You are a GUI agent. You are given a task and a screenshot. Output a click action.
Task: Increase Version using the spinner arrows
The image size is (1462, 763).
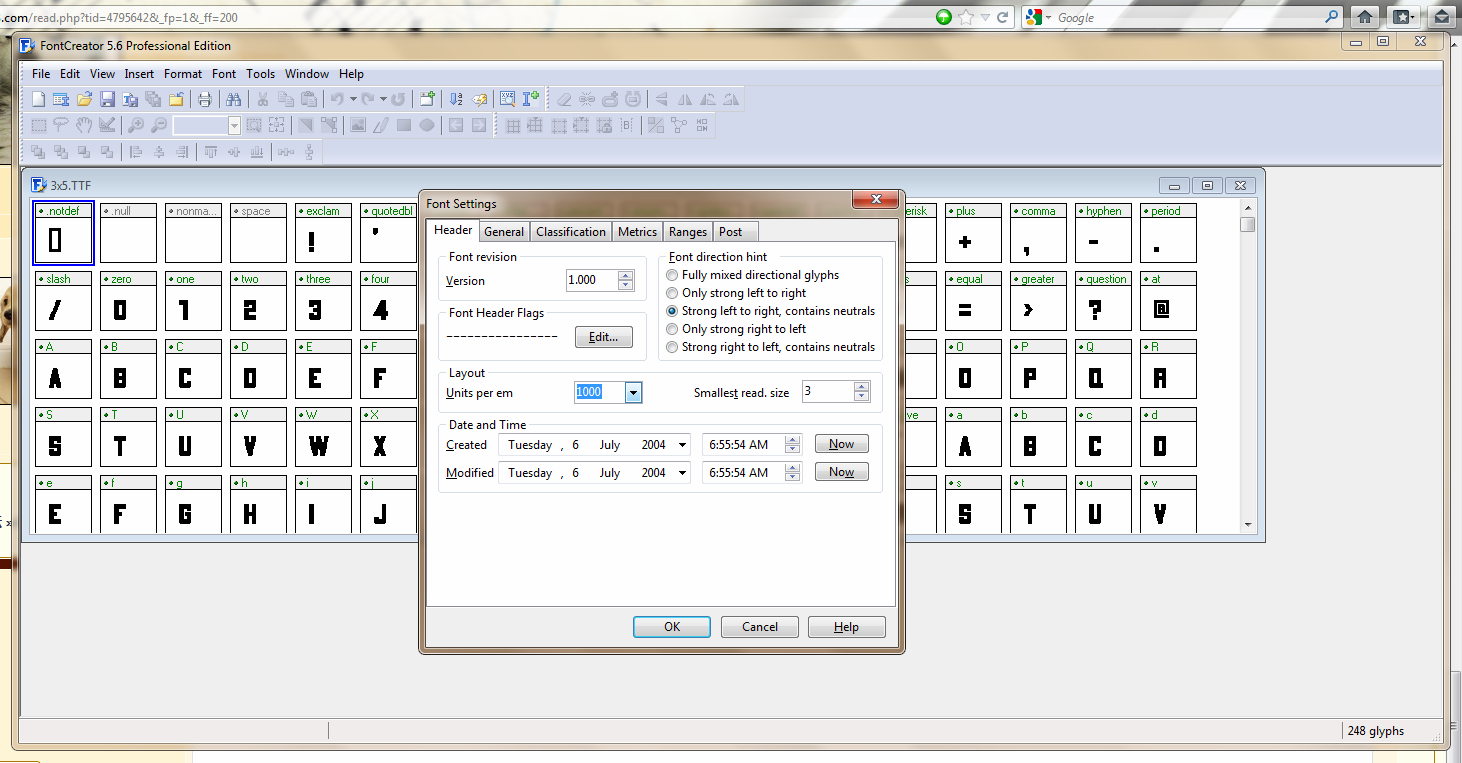628,277
